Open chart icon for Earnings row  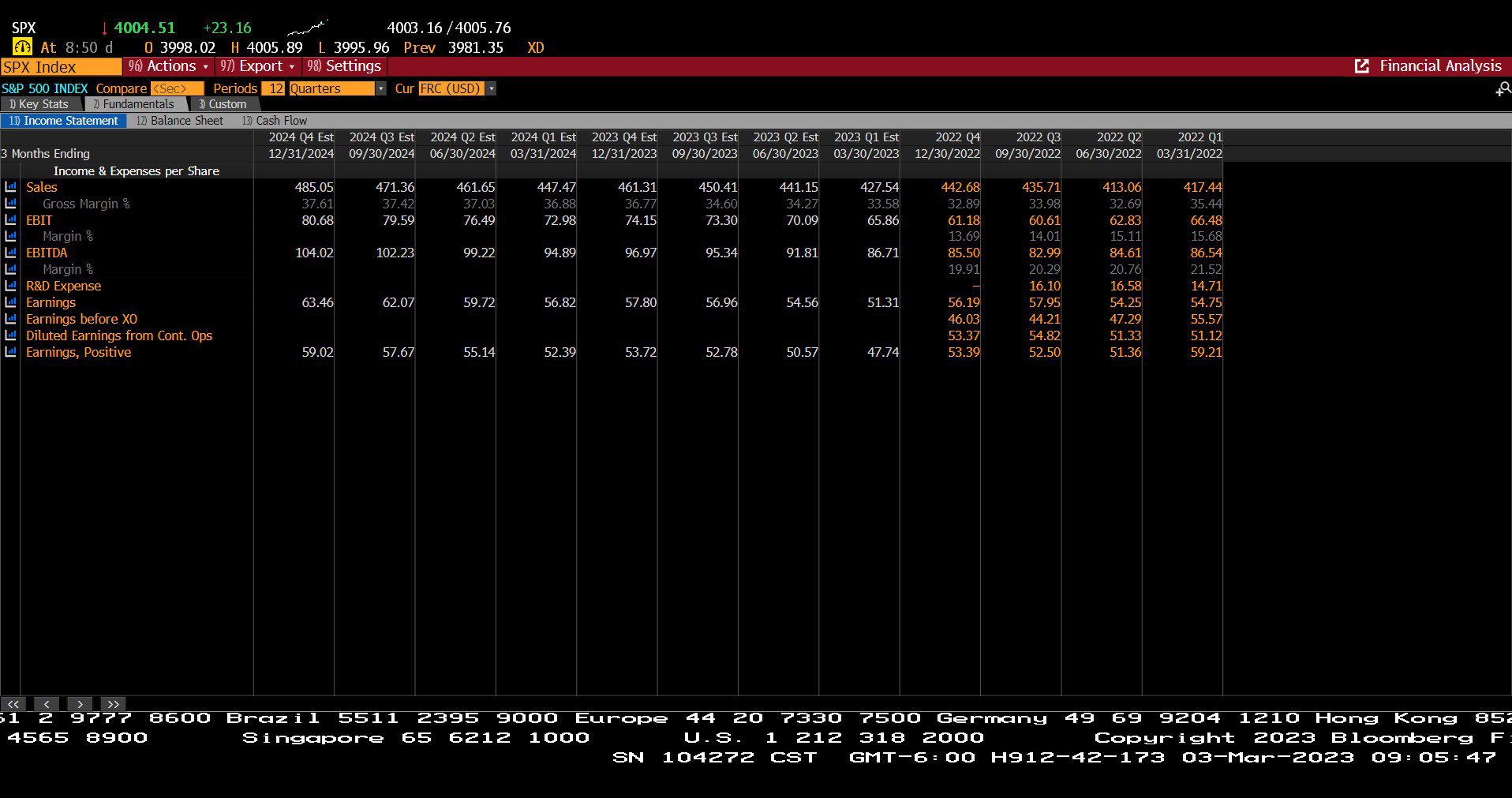10,302
